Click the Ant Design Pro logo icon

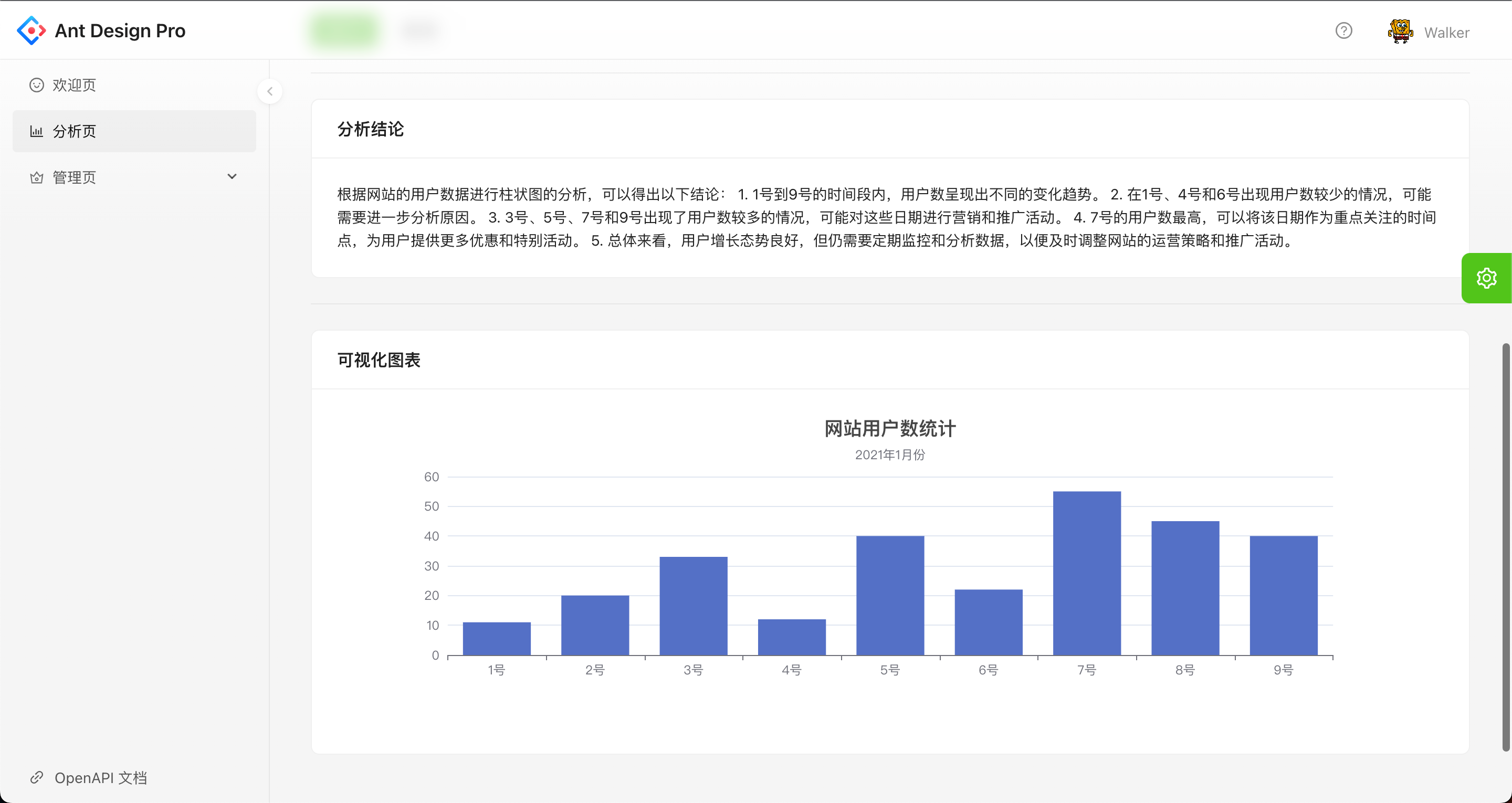31,30
